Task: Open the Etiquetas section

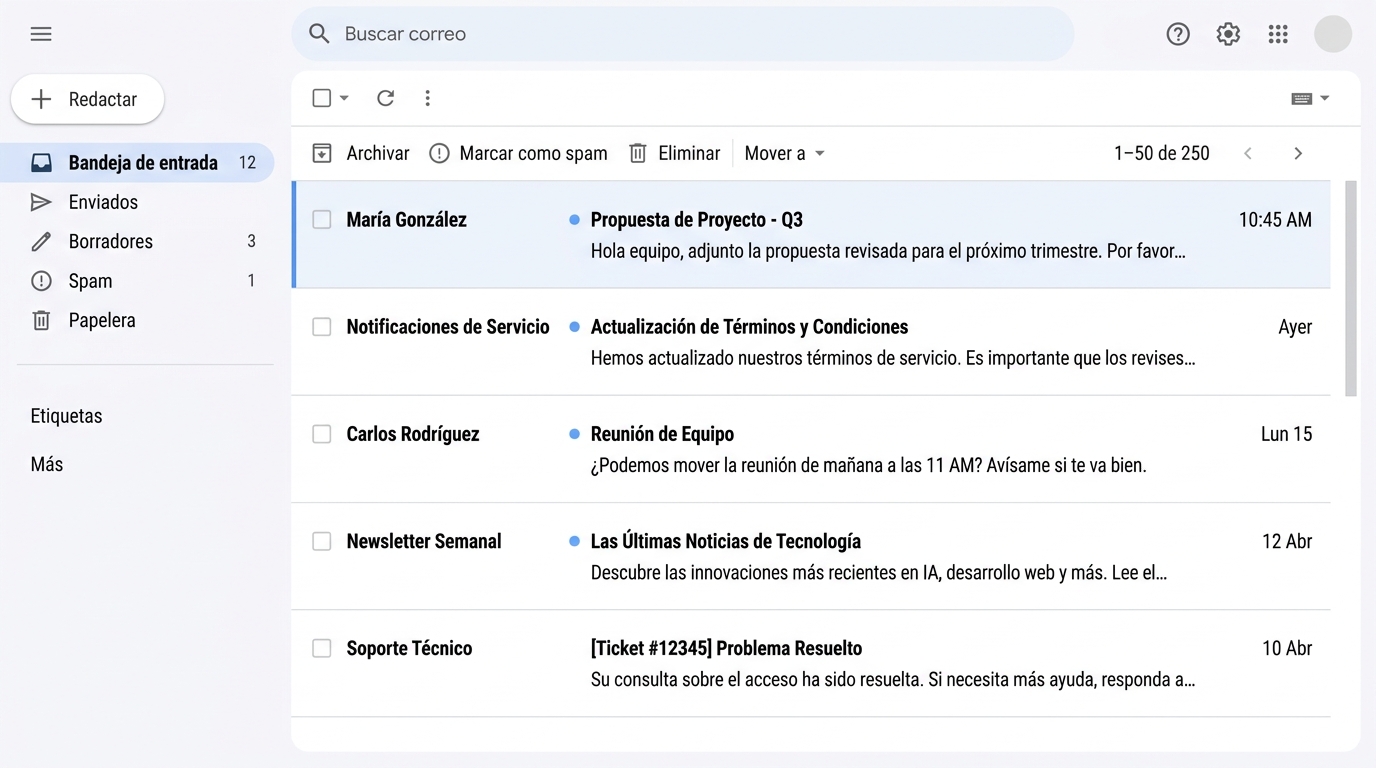Action: click(x=66, y=416)
